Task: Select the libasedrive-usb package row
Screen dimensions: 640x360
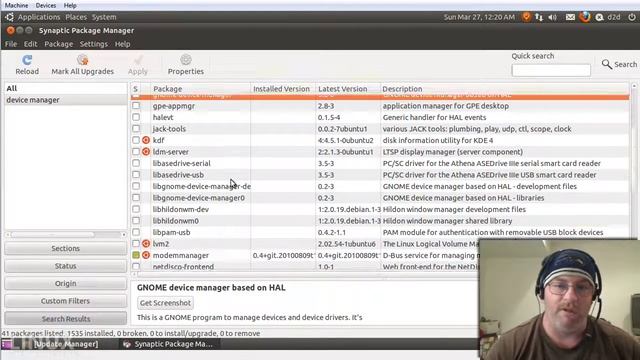Action: pyautogui.click(x=380, y=175)
